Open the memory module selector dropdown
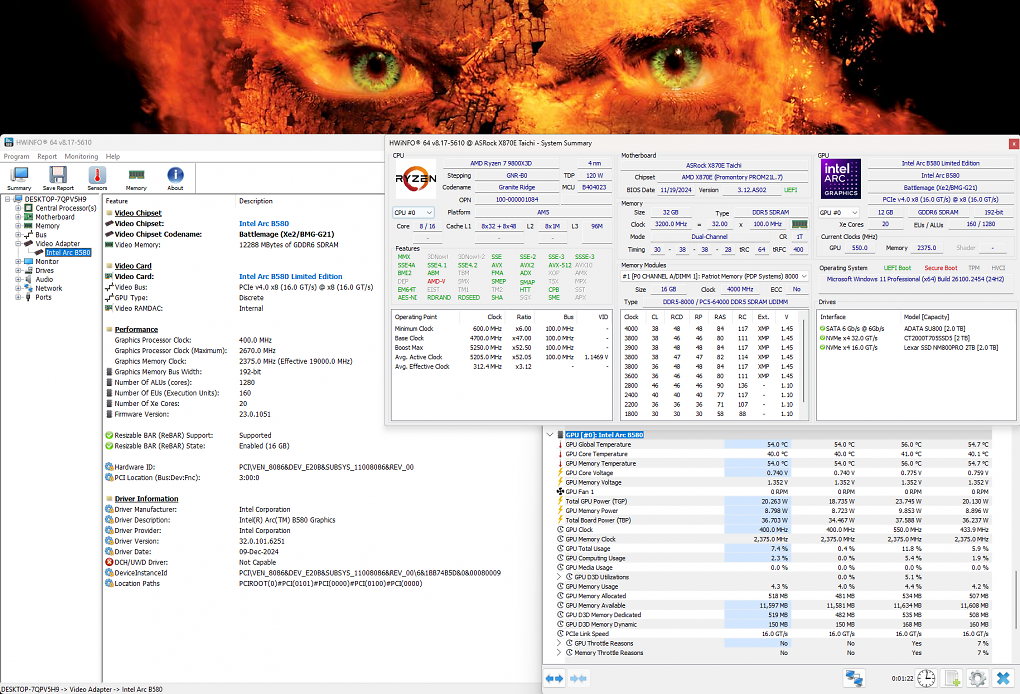This screenshot has height=694, width=1020. pos(714,276)
